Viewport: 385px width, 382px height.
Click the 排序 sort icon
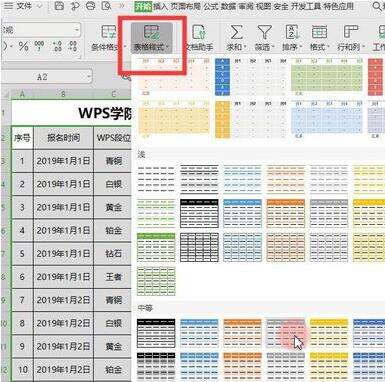292,32
